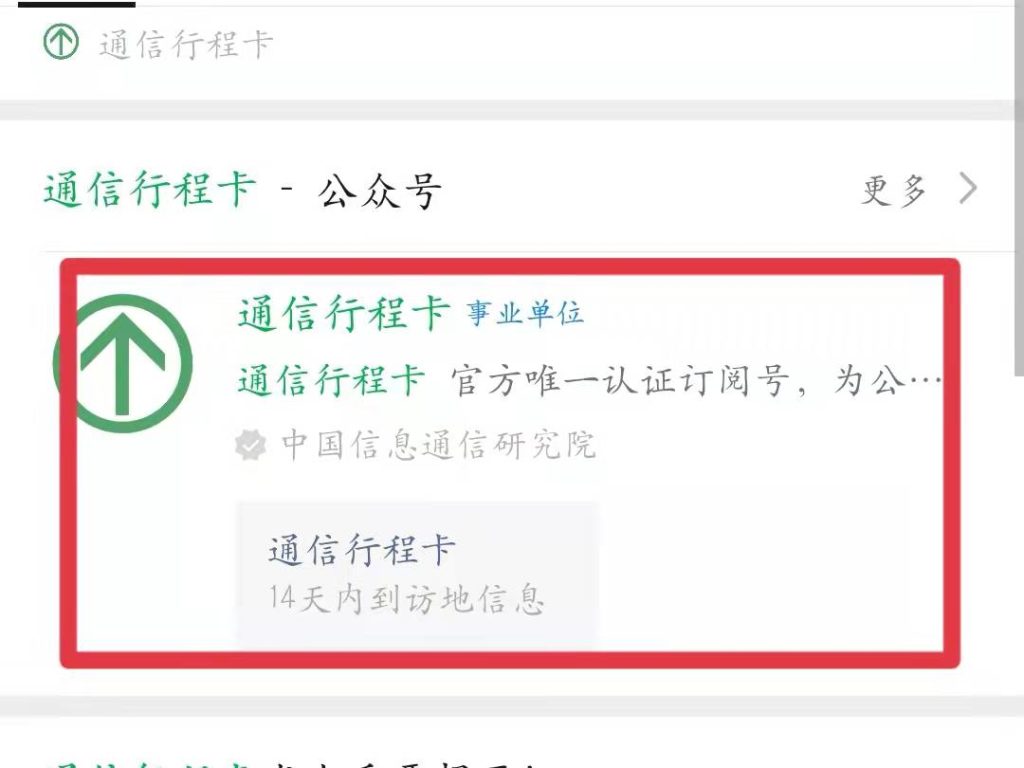Select the active tab underline at top-left

(x=76, y=4)
